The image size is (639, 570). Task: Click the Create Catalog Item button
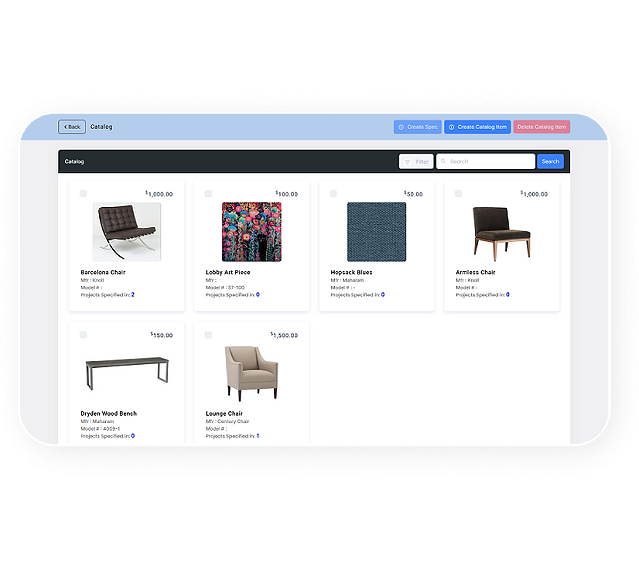click(x=477, y=127)
